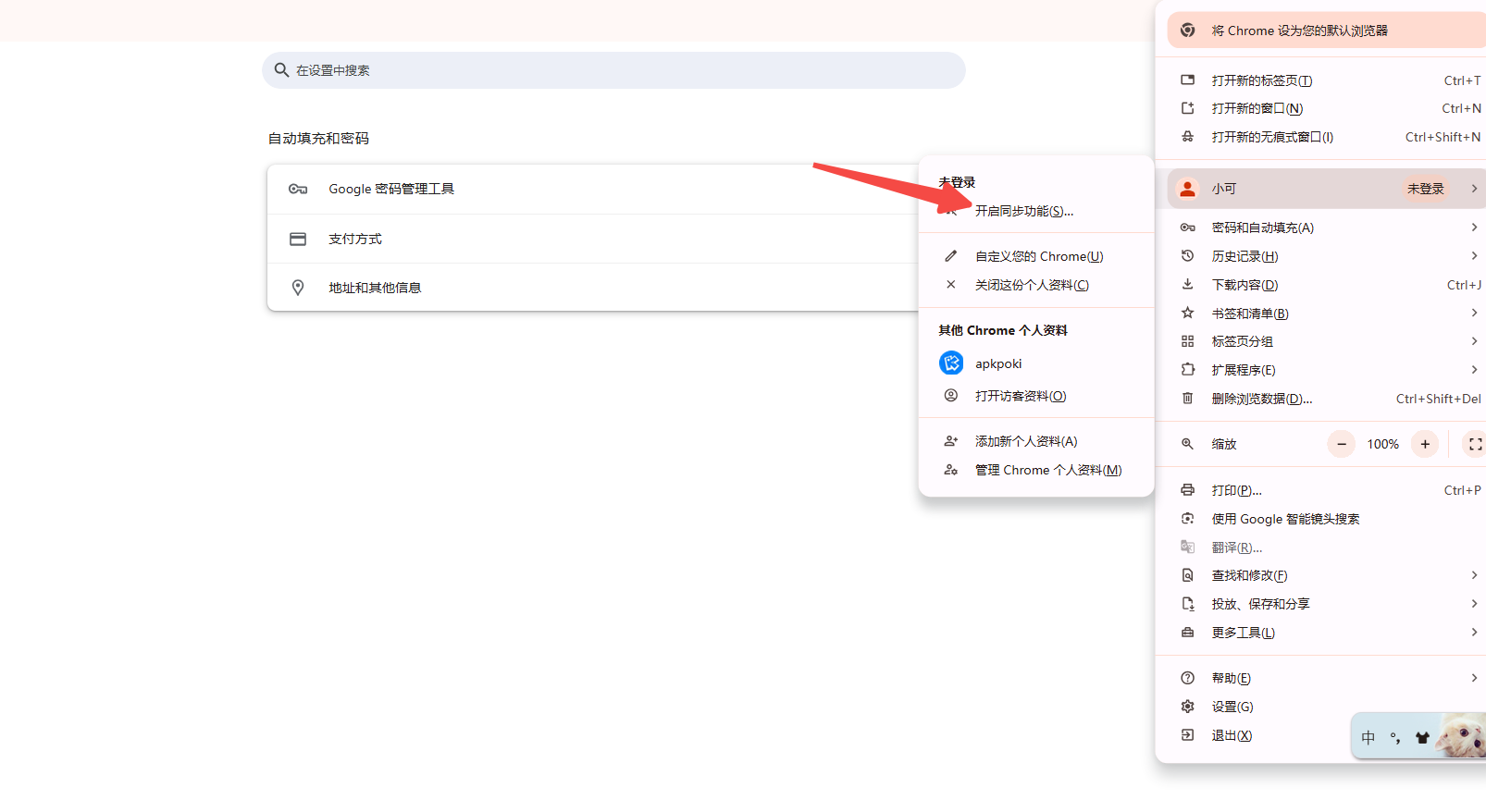Screen dimensions: 1486x812
Task: Expand the 历史记录 submenu arrow
Action: [1474, 256]
